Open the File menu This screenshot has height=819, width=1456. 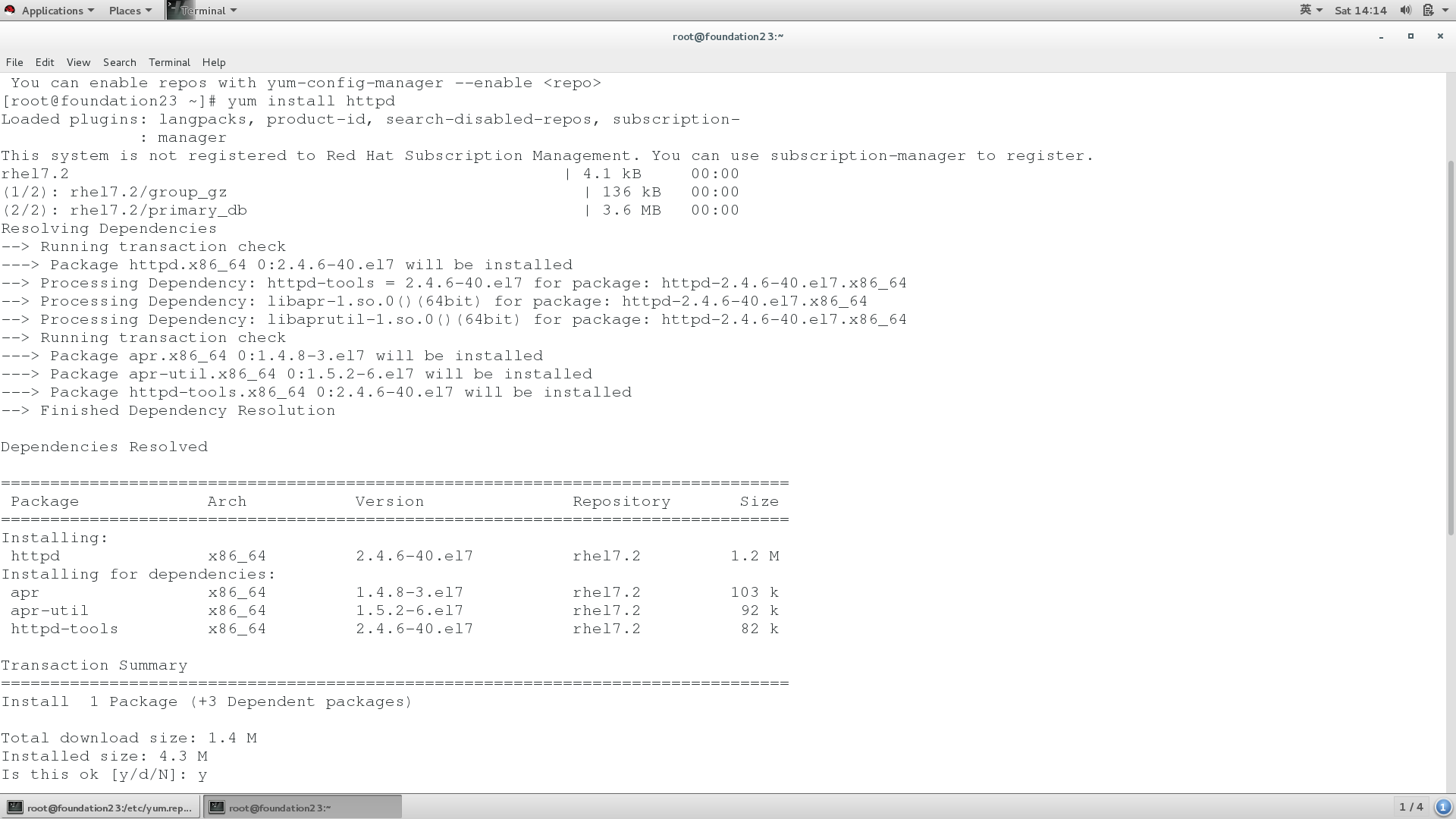tap(14, 62)
